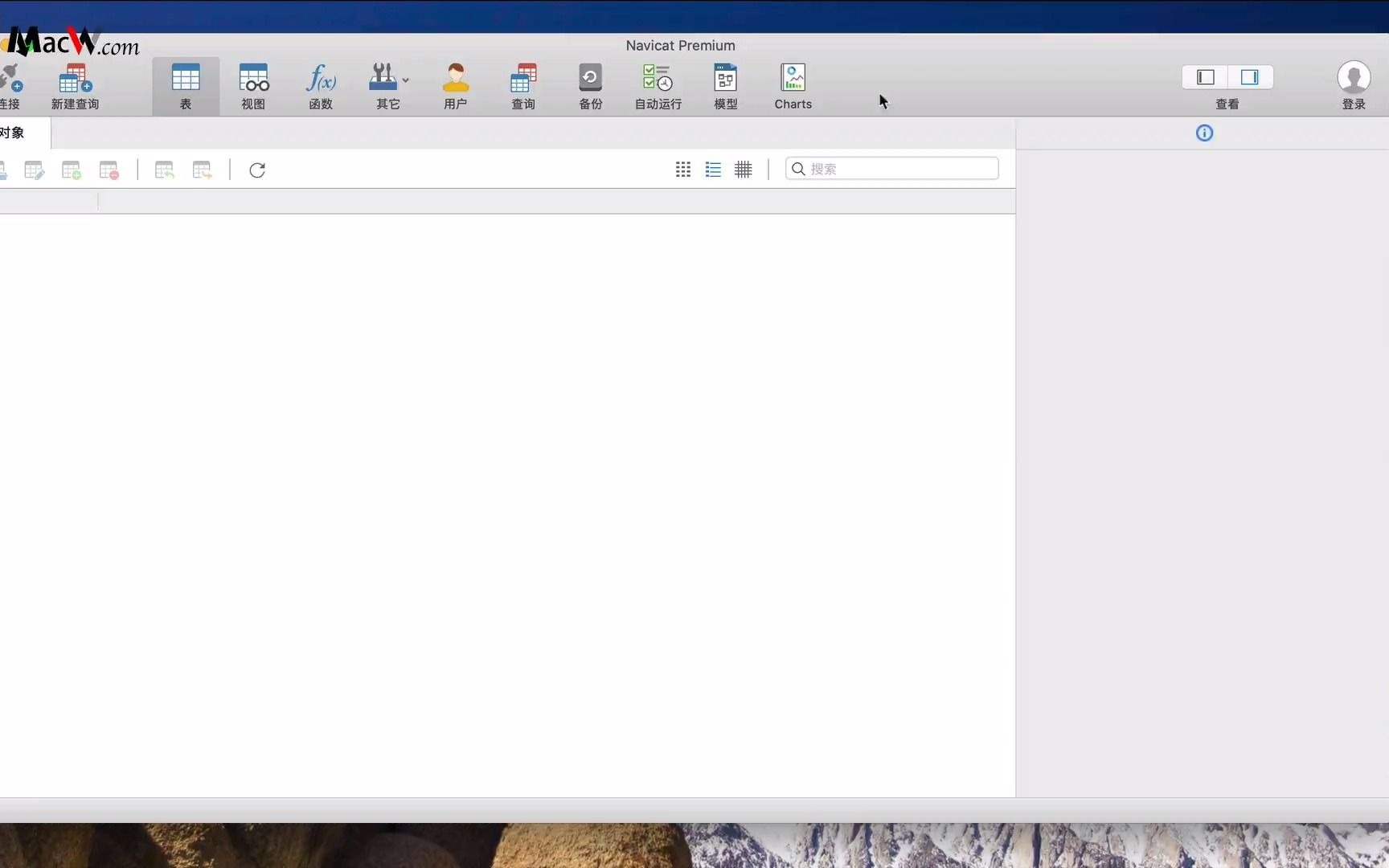Image resolution: width=1389 pixels, height=868 pixels.
Task: Open the info tab in right pane
Action: click(x=1204, y=133)
